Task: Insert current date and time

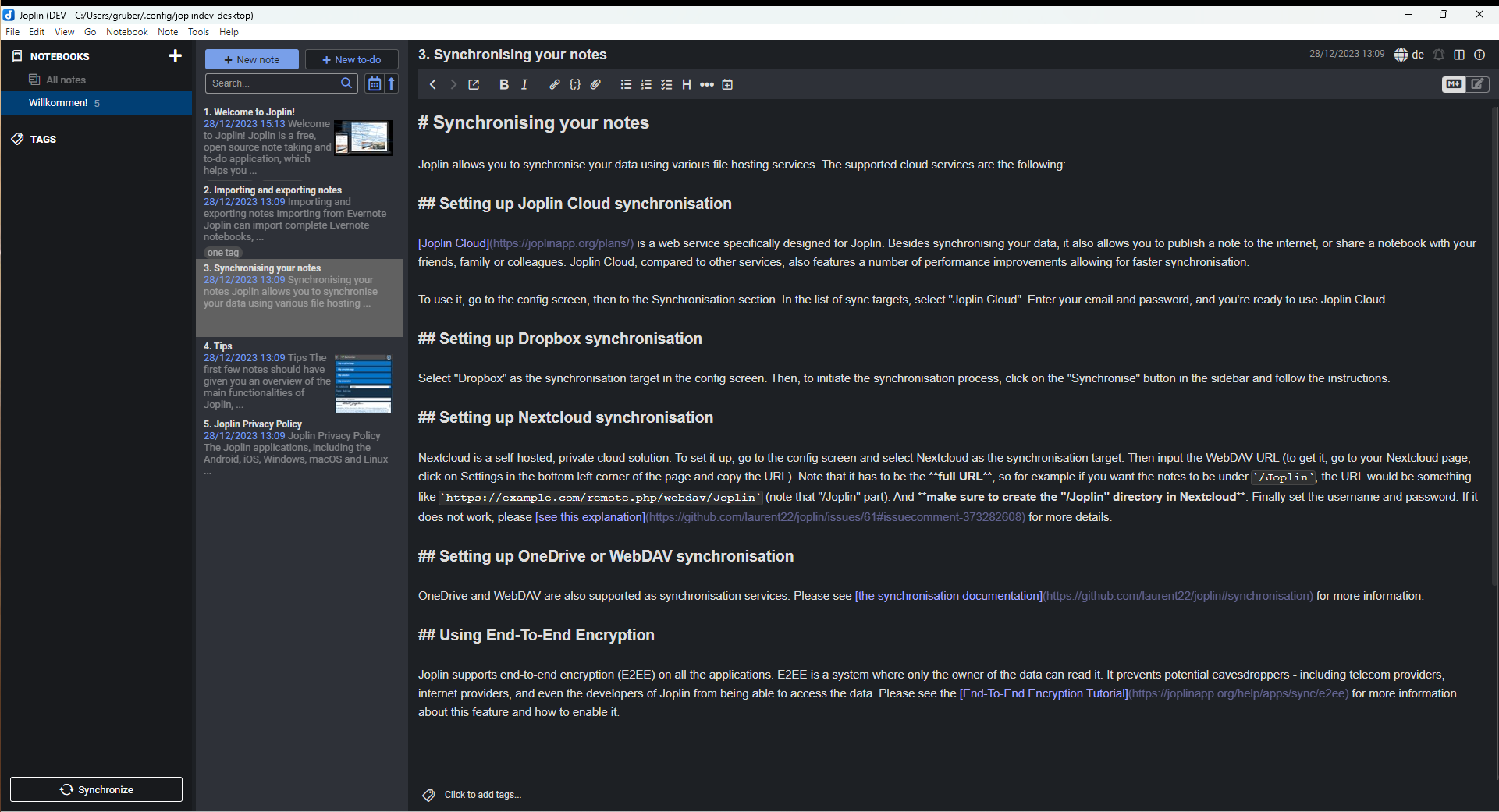Action: coord(727,84)
